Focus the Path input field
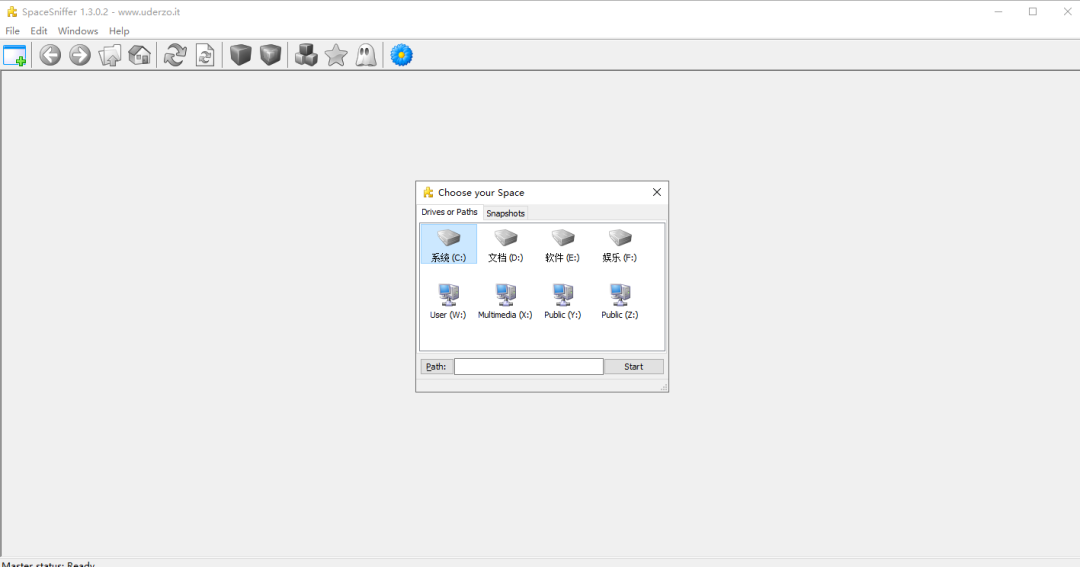Image resolution: width=1080 pixels, height=567 pixels. click(528, 367)
